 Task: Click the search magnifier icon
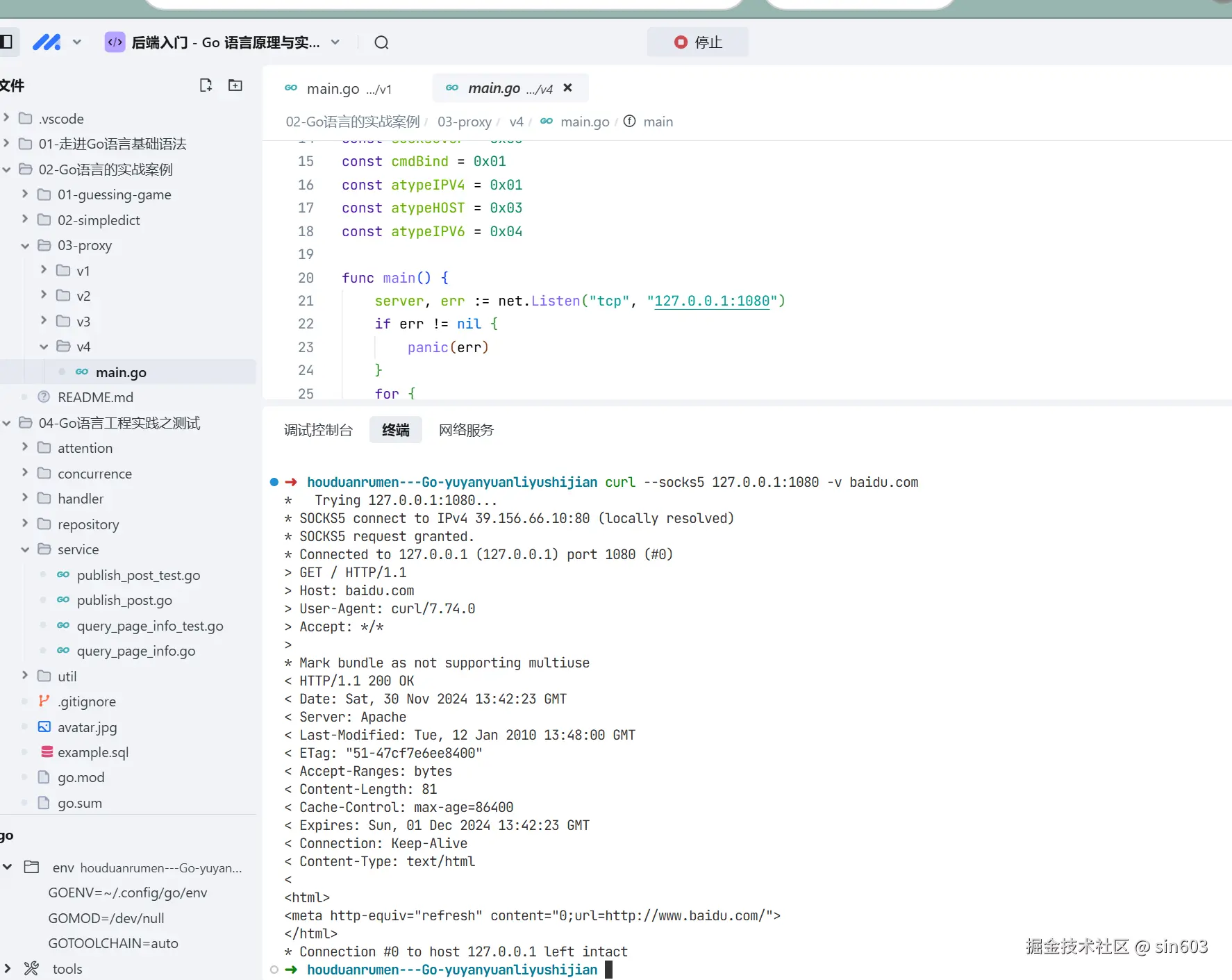tap(381, 42)
